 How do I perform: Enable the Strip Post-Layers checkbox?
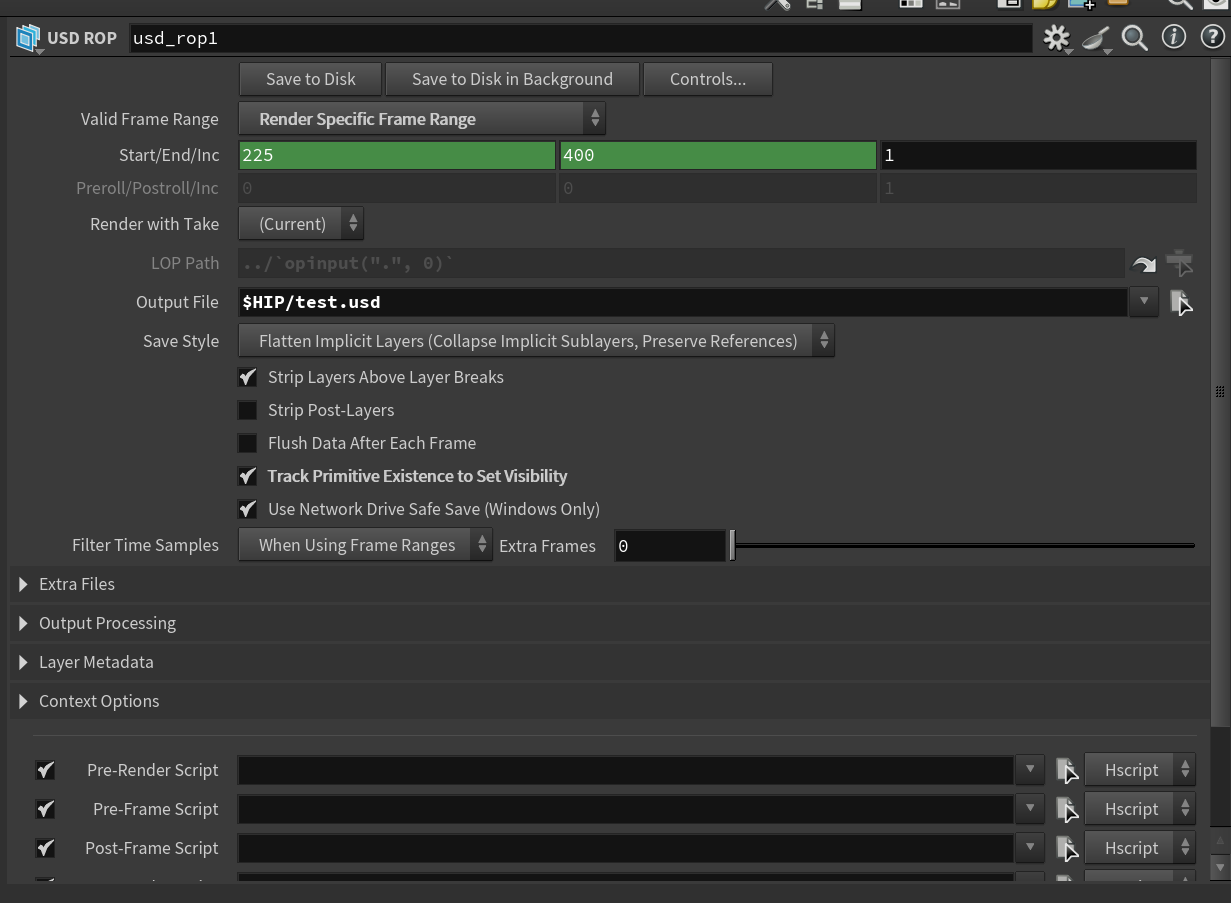point(248,410)
